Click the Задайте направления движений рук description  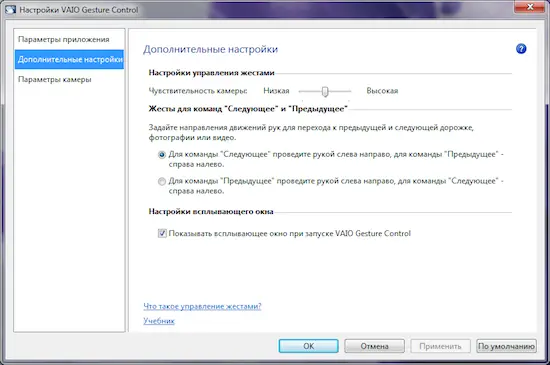311,132
